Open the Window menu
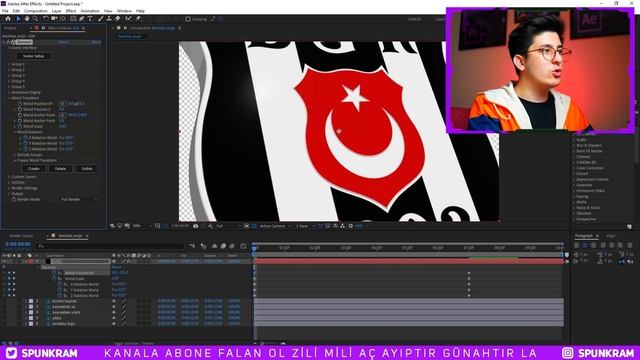This screenshot has width=640, height=360. (124, 11)
